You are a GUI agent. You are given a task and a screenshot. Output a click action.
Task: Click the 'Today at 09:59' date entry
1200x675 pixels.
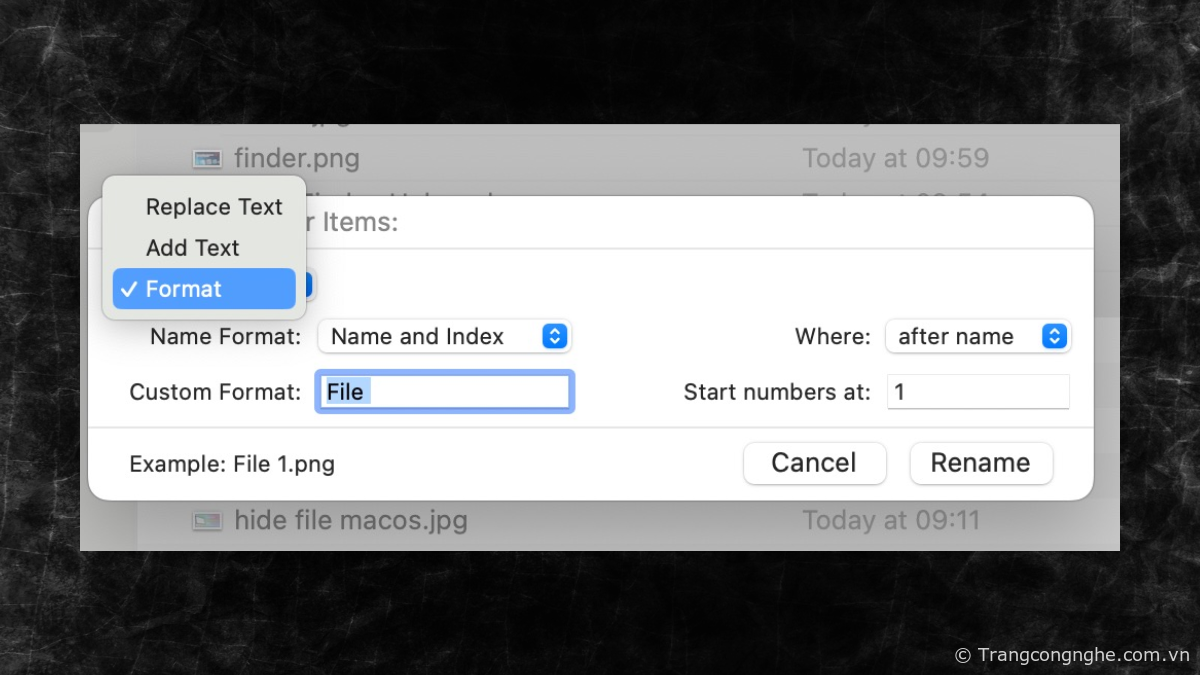895,158
